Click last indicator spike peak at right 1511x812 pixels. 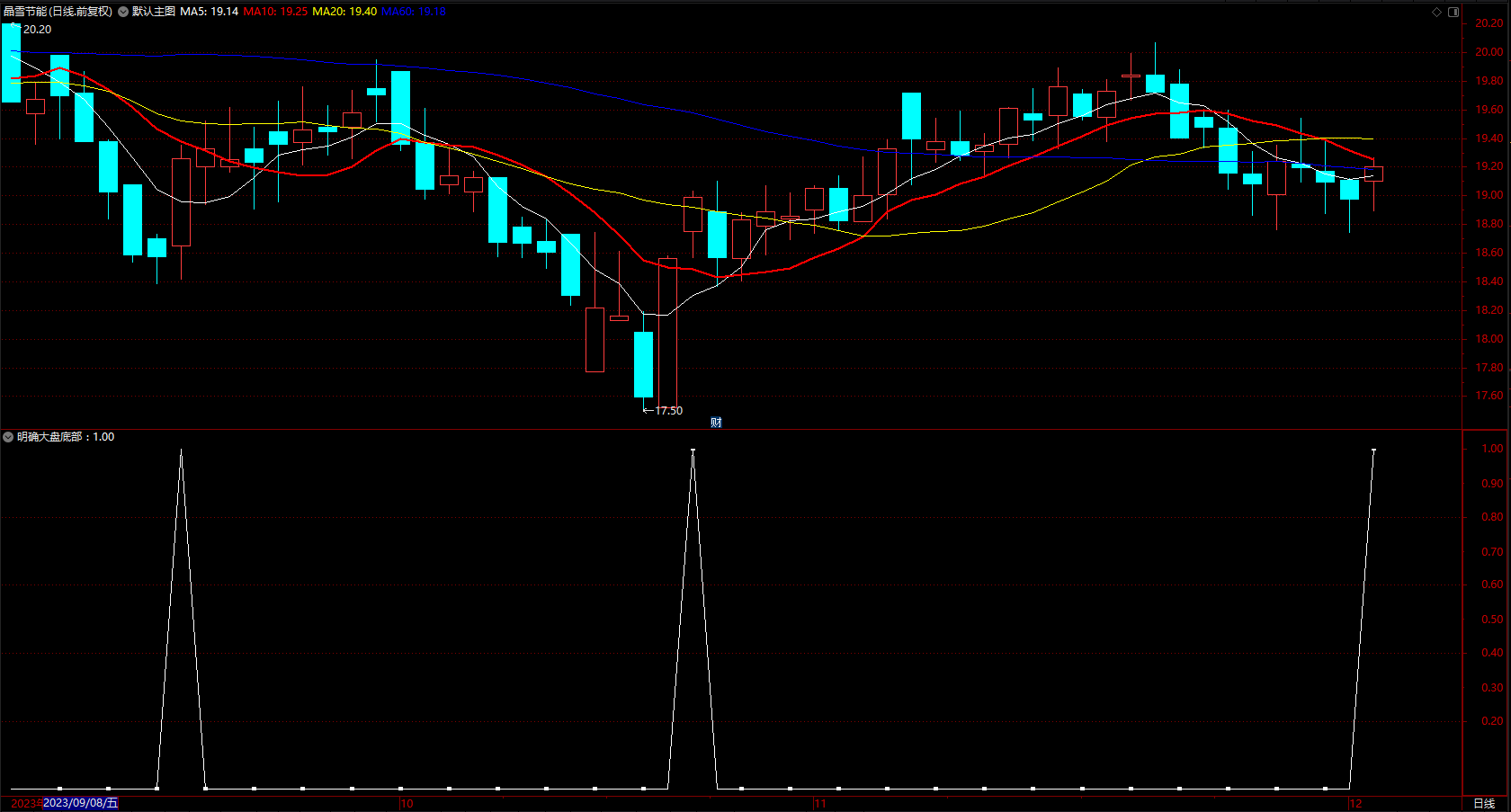1373,450
